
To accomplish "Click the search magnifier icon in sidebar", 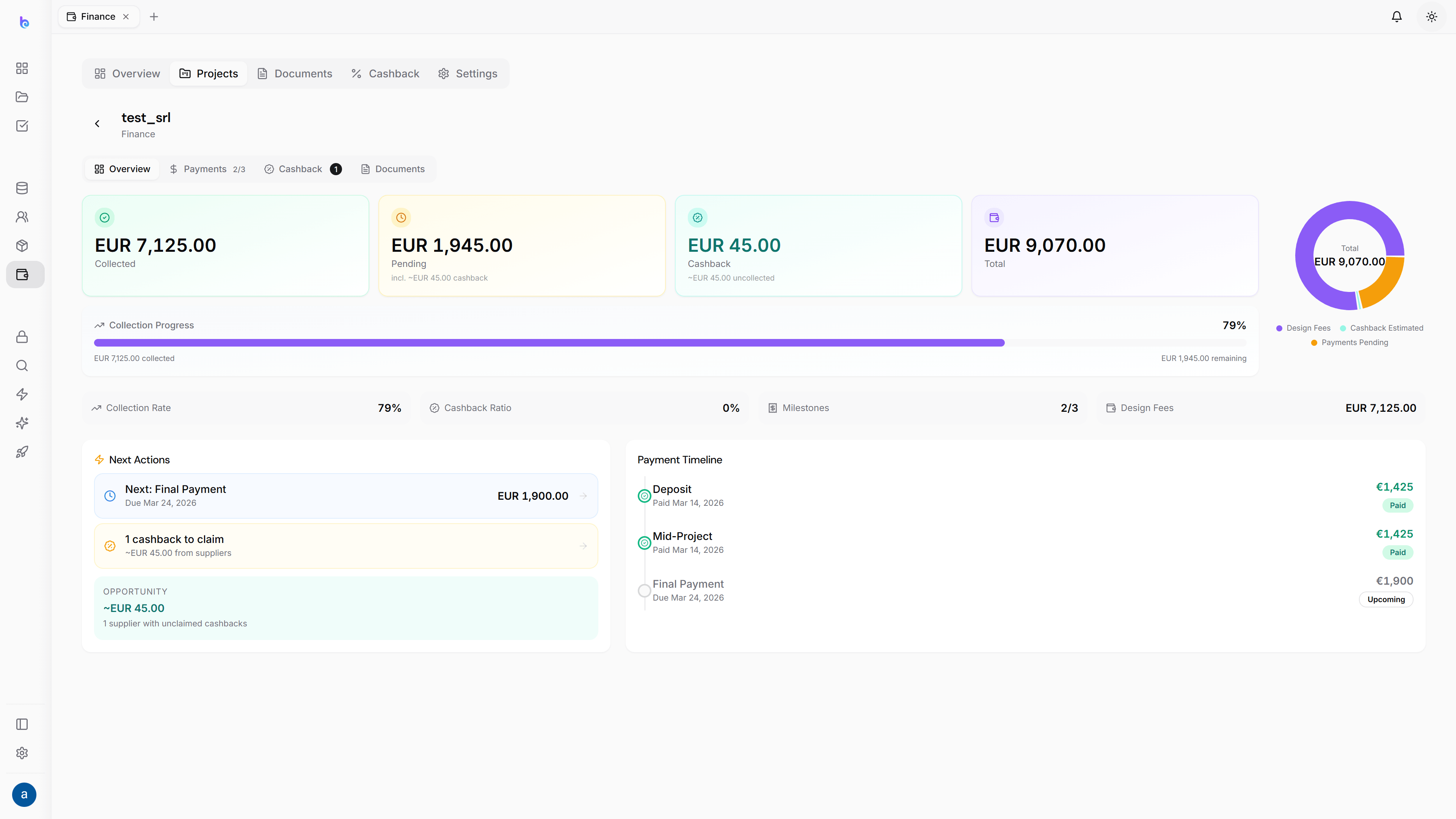I will tap(22, 366).
